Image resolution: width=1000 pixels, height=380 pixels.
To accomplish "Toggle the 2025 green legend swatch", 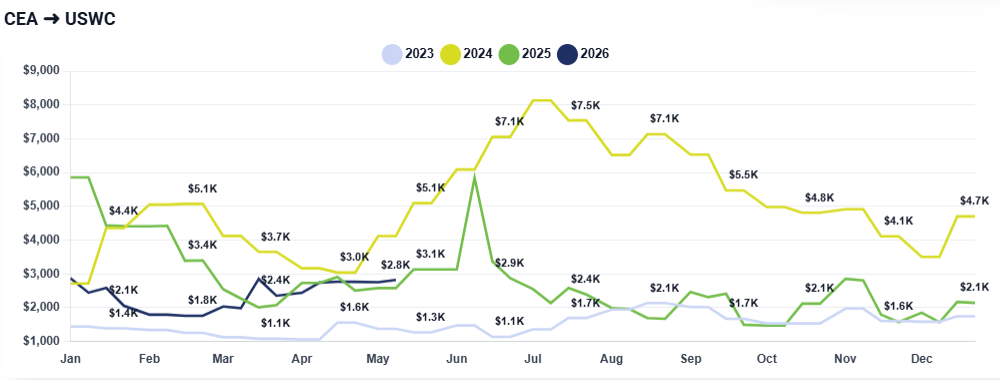I will pos(508,54).
